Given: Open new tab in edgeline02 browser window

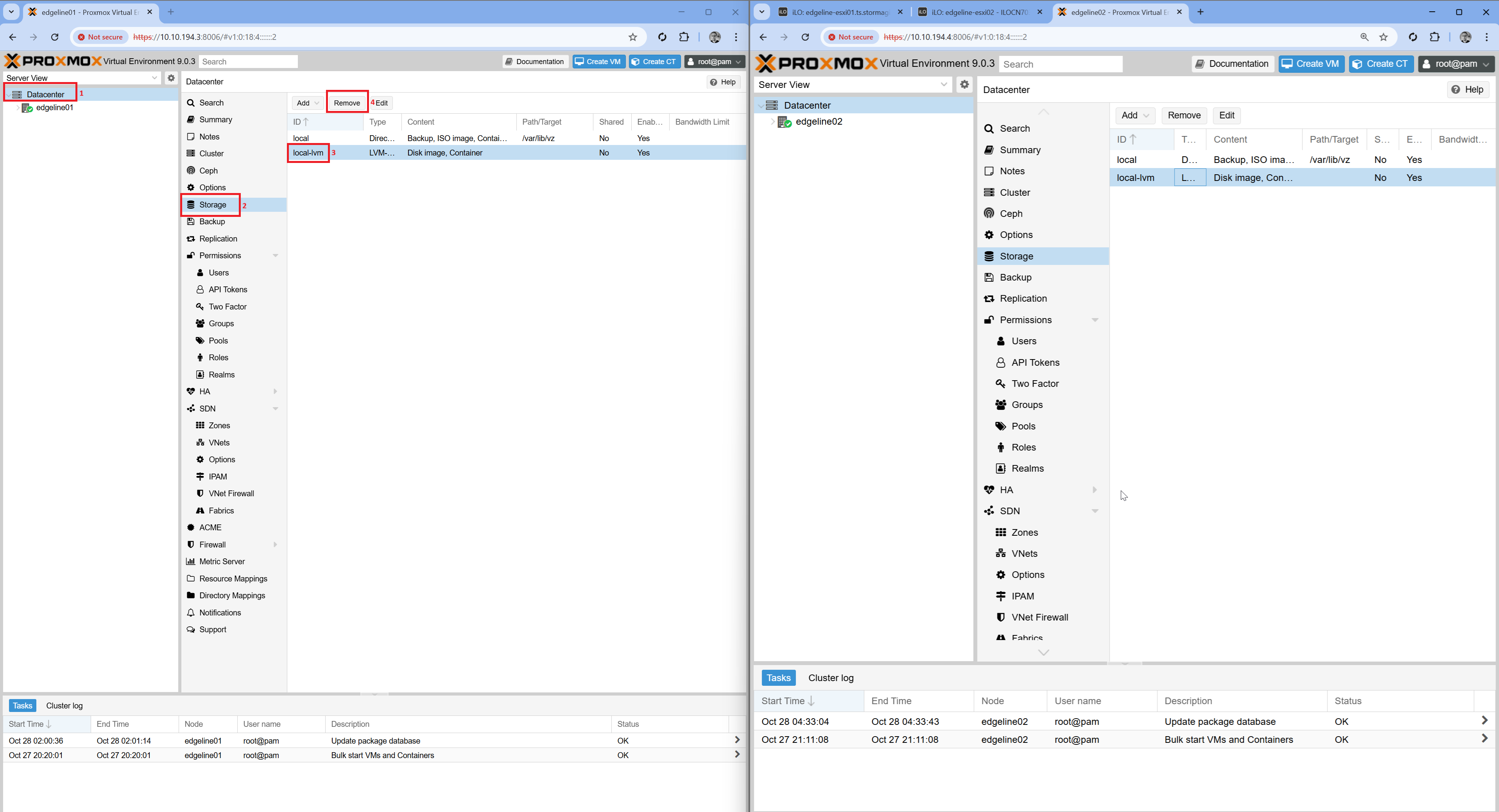Looking at the screenshot, I should click(x=1200, y=12).
